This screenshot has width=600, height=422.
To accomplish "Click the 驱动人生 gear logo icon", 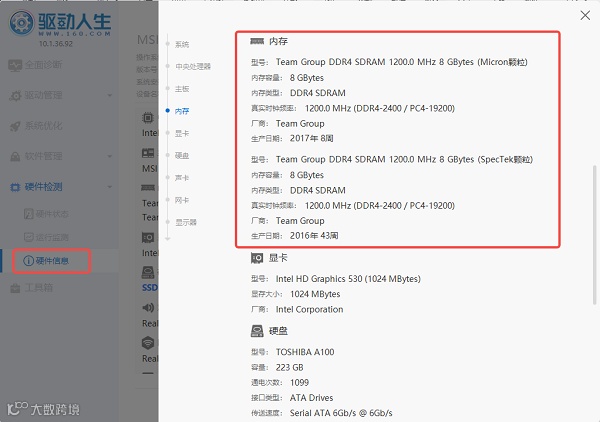I will pos(21,23).
